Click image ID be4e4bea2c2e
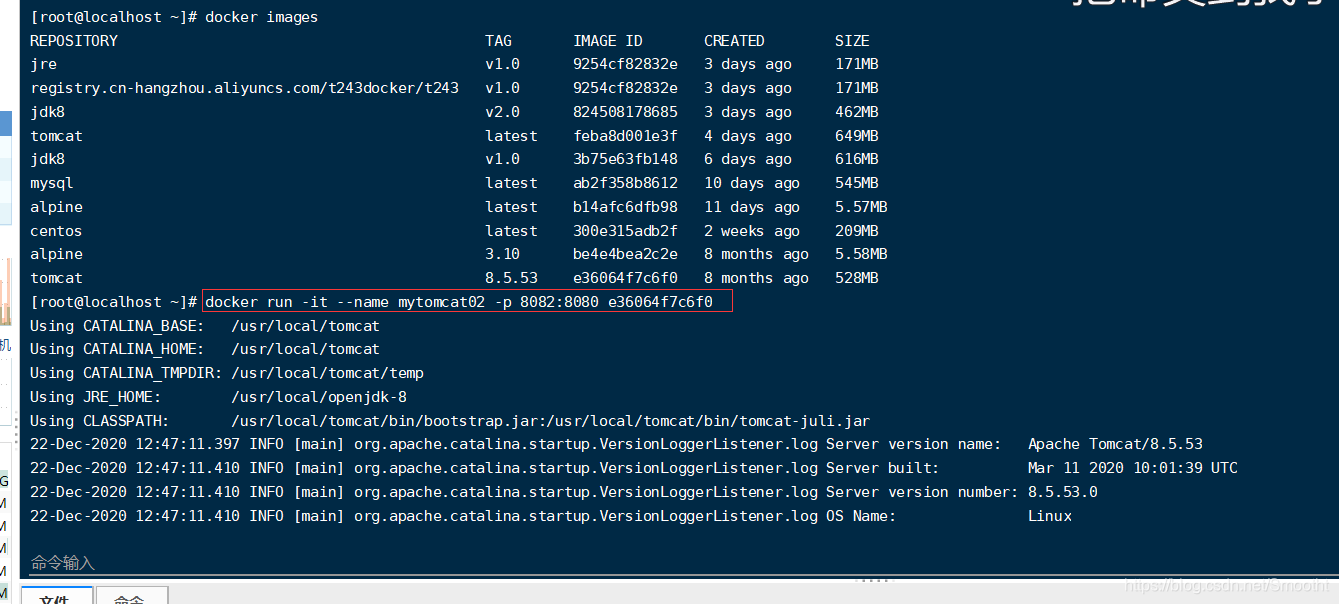Viewport: 1339px width, 604px height. 625,254
